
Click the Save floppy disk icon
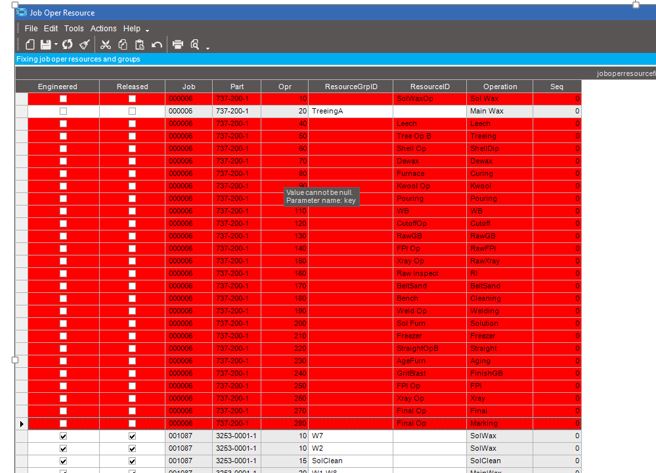(46, 44)
